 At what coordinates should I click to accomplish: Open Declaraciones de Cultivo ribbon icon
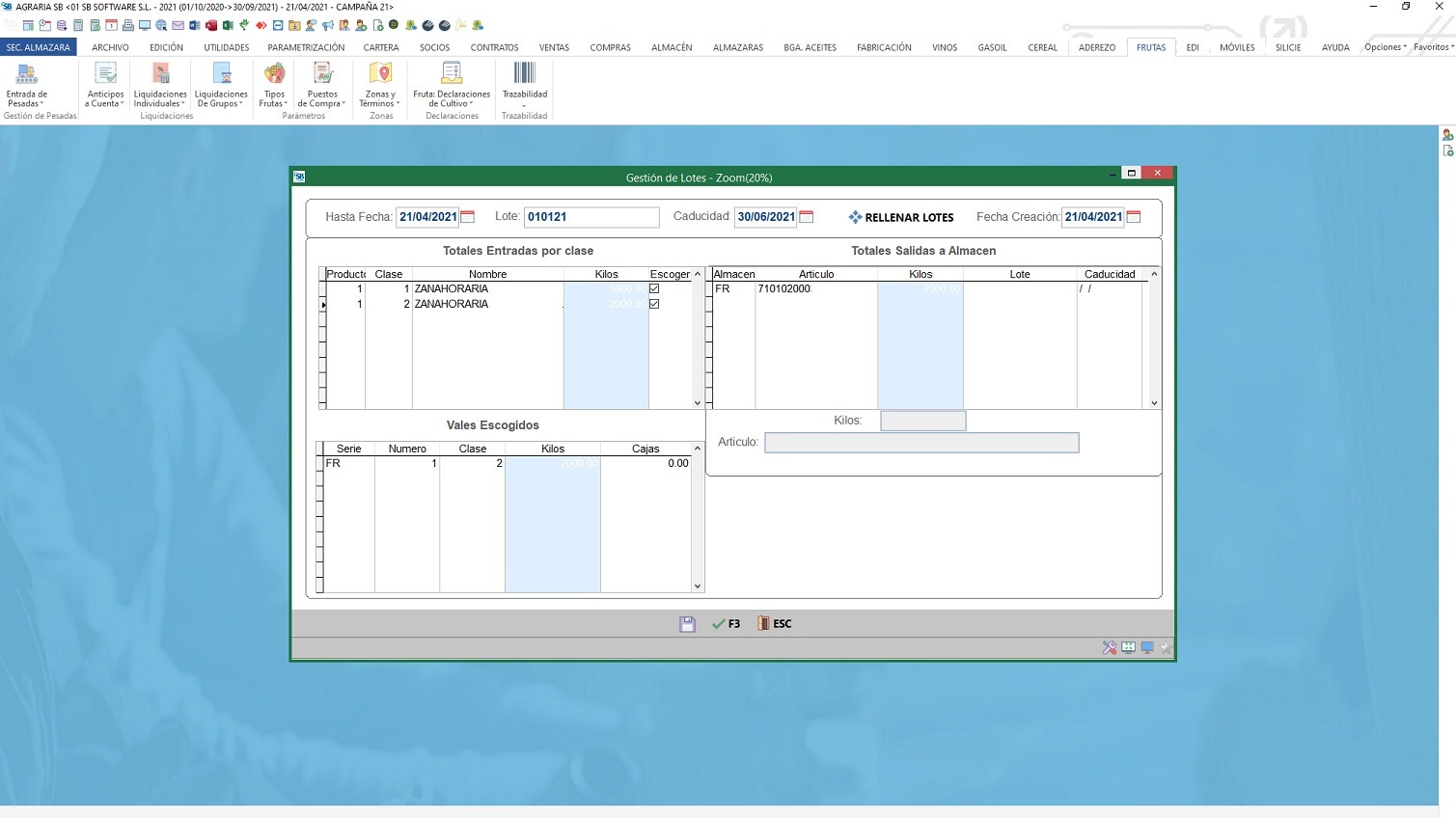click(452, 74)
